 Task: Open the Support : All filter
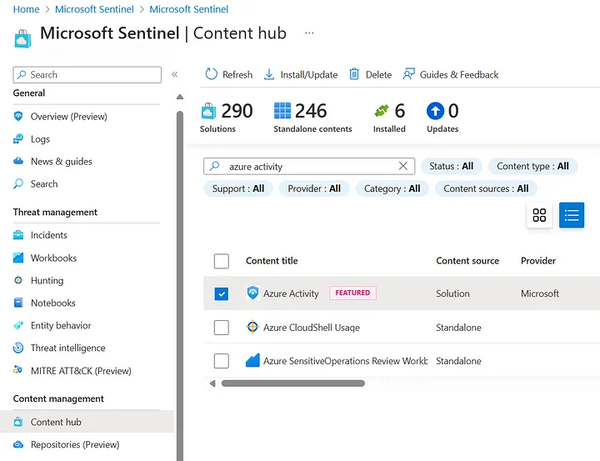238,189
